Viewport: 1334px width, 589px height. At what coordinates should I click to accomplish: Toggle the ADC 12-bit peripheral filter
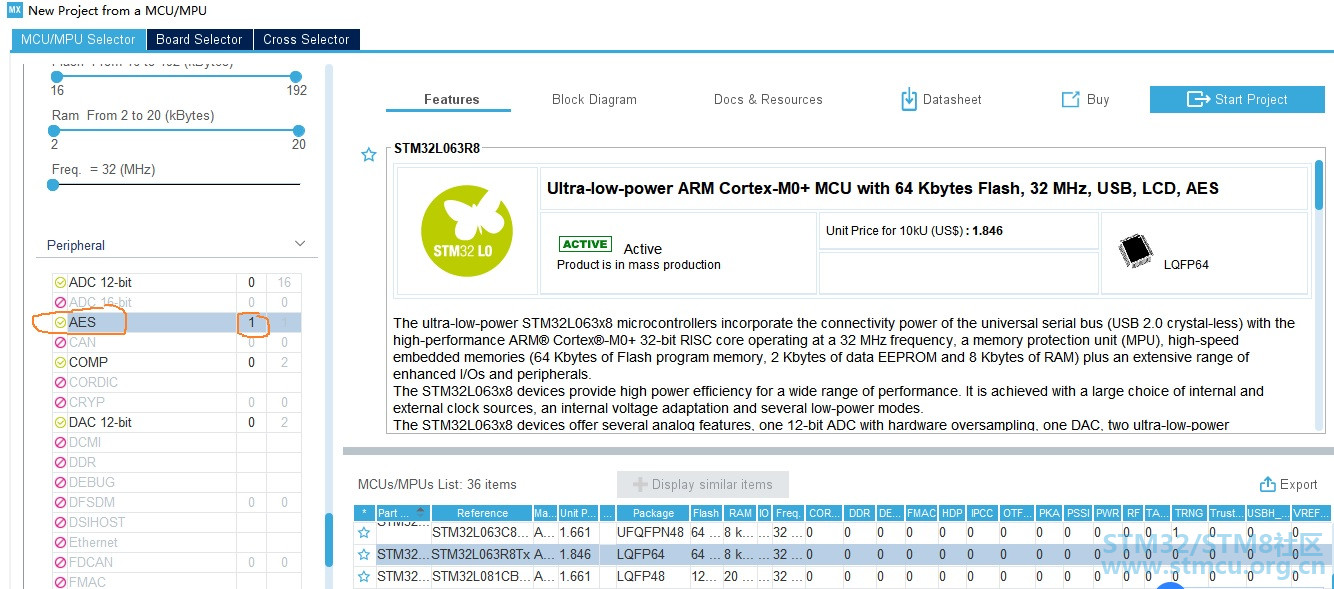[x=60, y=282]
